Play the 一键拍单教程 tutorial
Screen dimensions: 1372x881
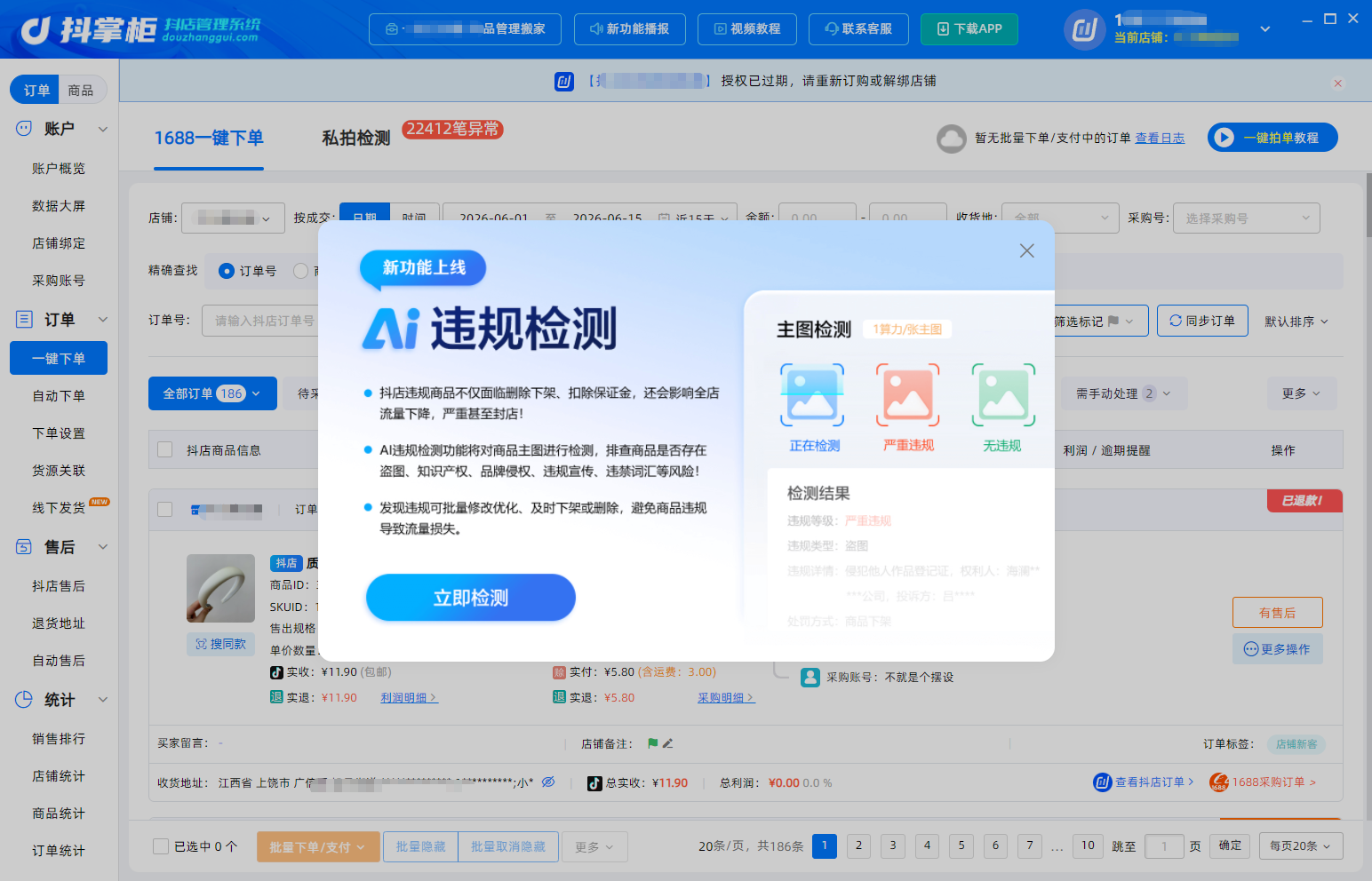tap(1272, 138)
